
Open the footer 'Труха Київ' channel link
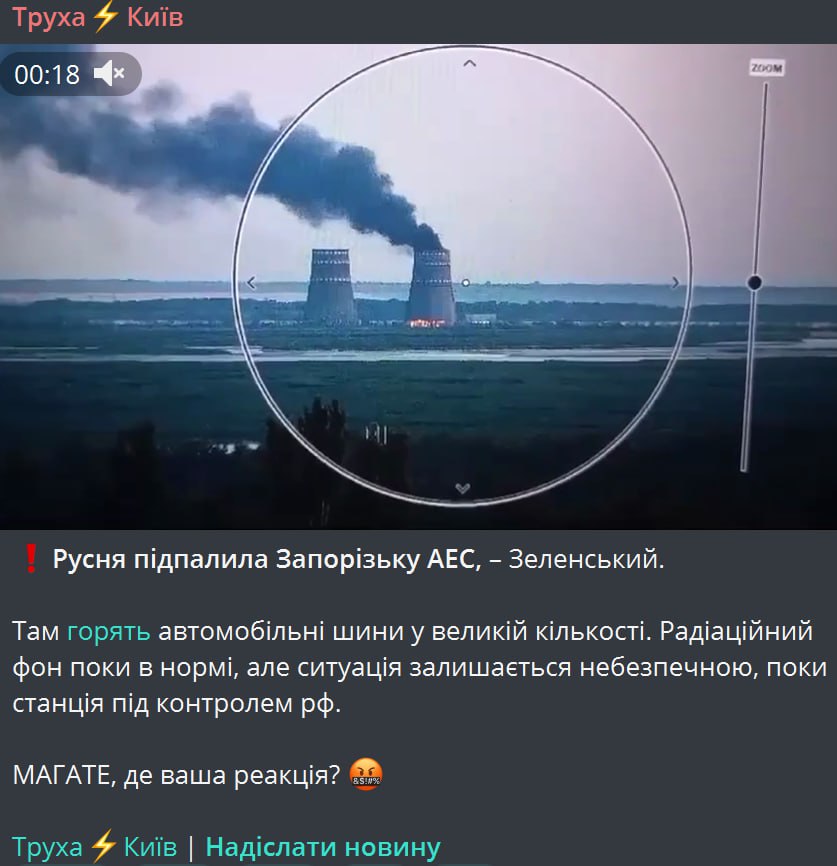click(94, 846)
